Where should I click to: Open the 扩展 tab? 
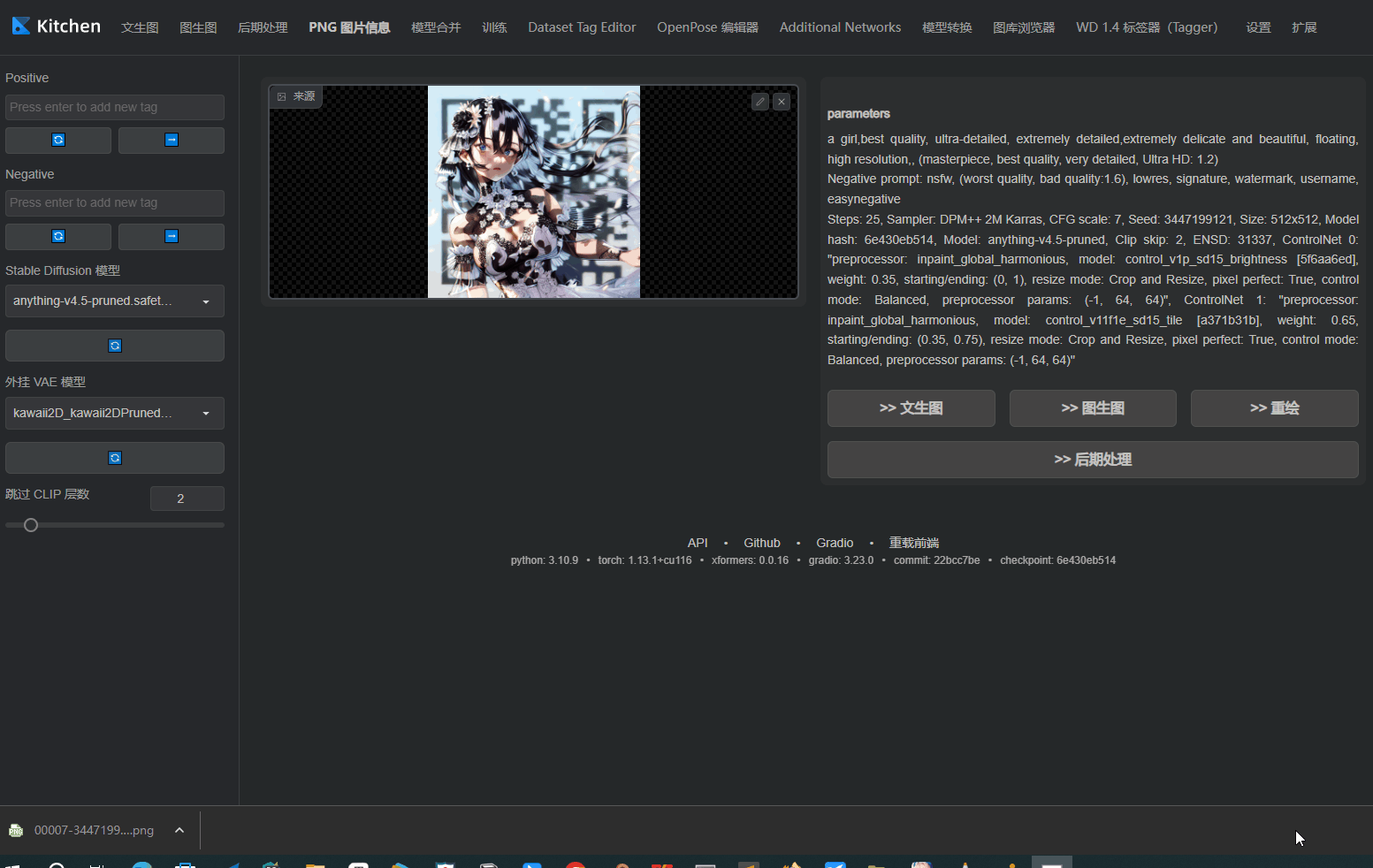[1304, 27]
